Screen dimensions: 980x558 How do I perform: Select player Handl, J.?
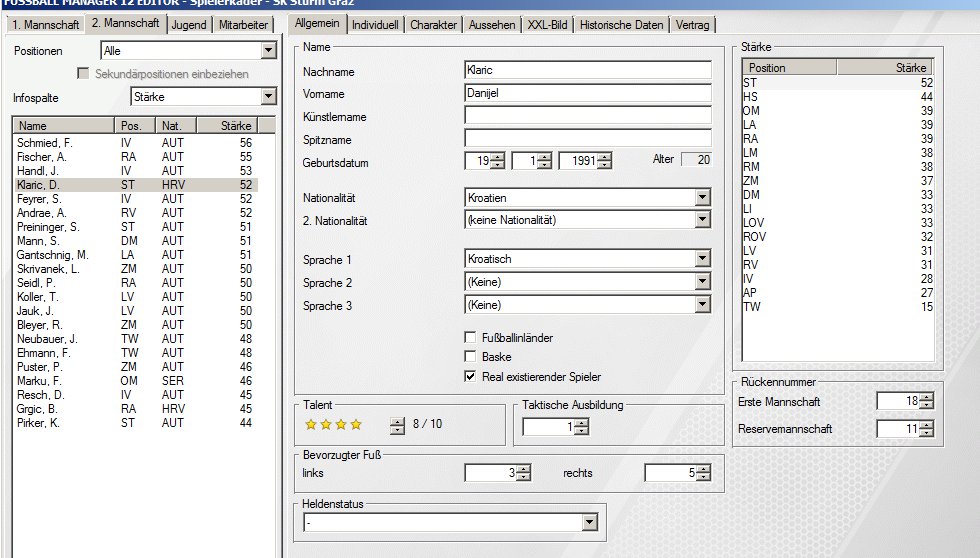(x=136, y=171)
